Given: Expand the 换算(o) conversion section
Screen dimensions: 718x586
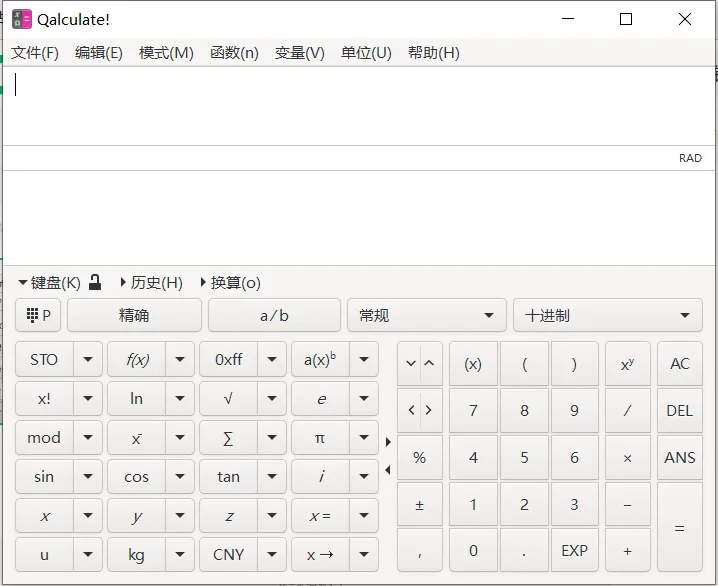Looking at the screenshot, I should tap(230, 283).
